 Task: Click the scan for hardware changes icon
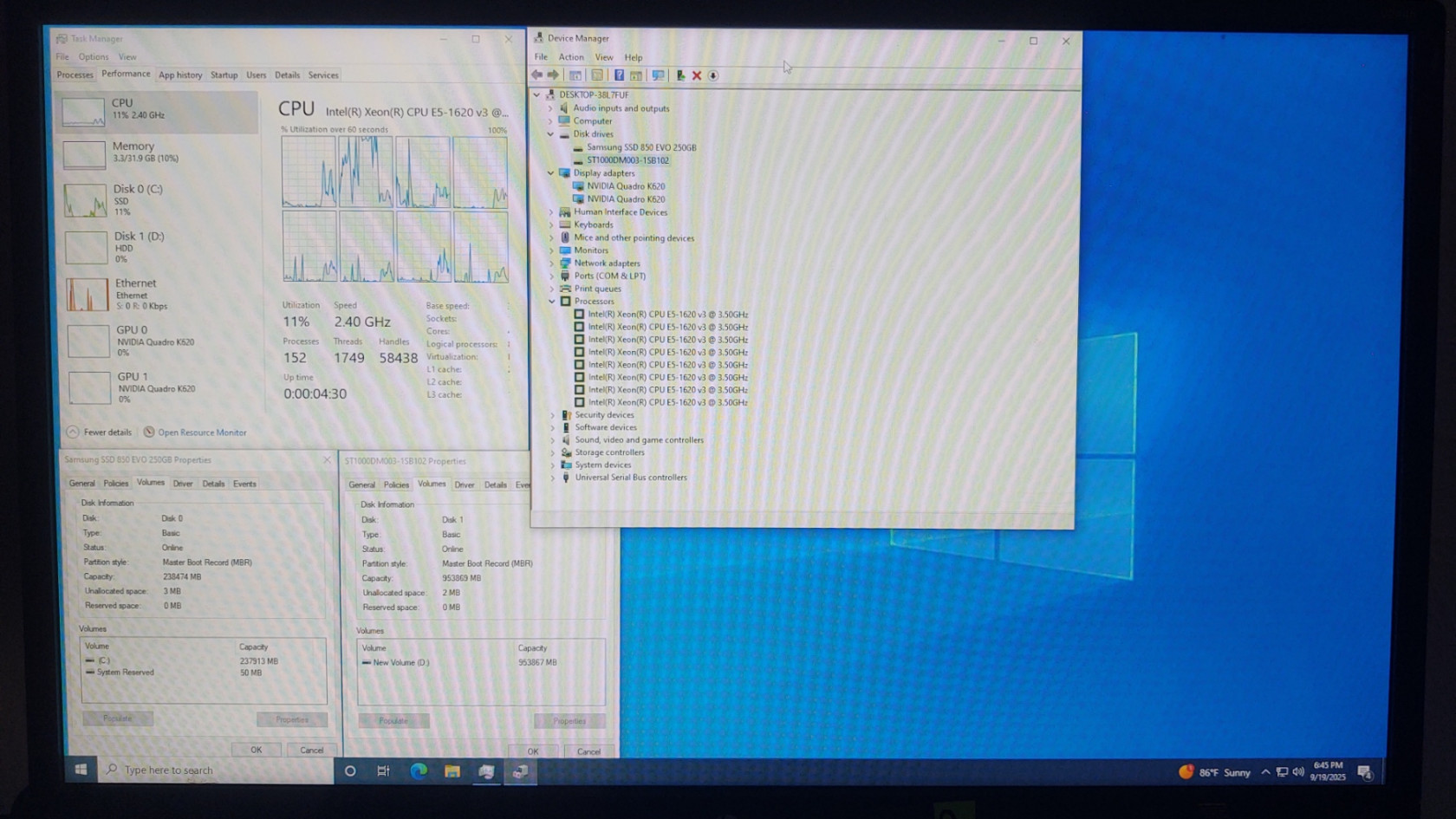pyautogui.click(x=659, y=75)
